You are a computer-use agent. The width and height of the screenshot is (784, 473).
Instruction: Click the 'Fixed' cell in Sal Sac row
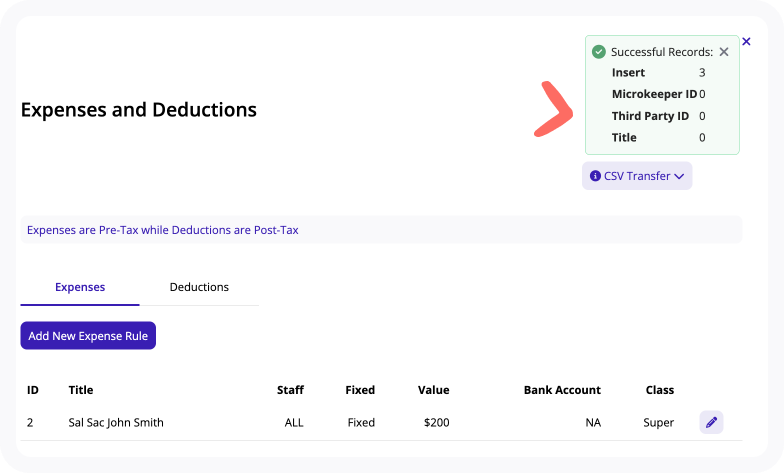361,422
